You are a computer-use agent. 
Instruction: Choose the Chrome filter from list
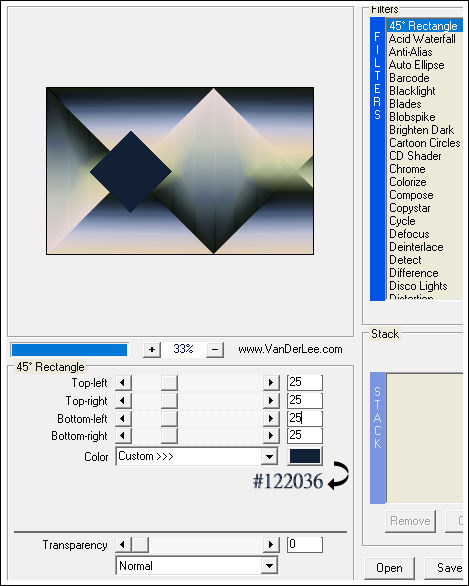coord(407,169)
